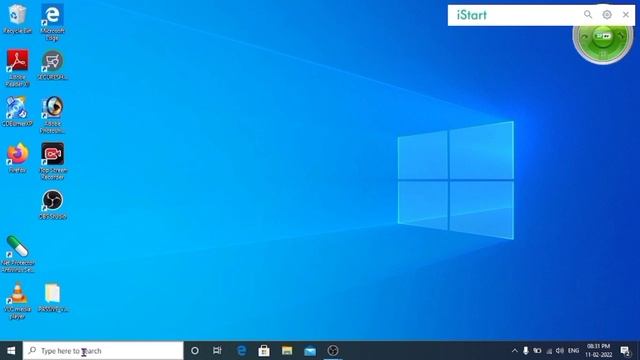Click pause symbol at bottom of green widget

pos(603,54)
